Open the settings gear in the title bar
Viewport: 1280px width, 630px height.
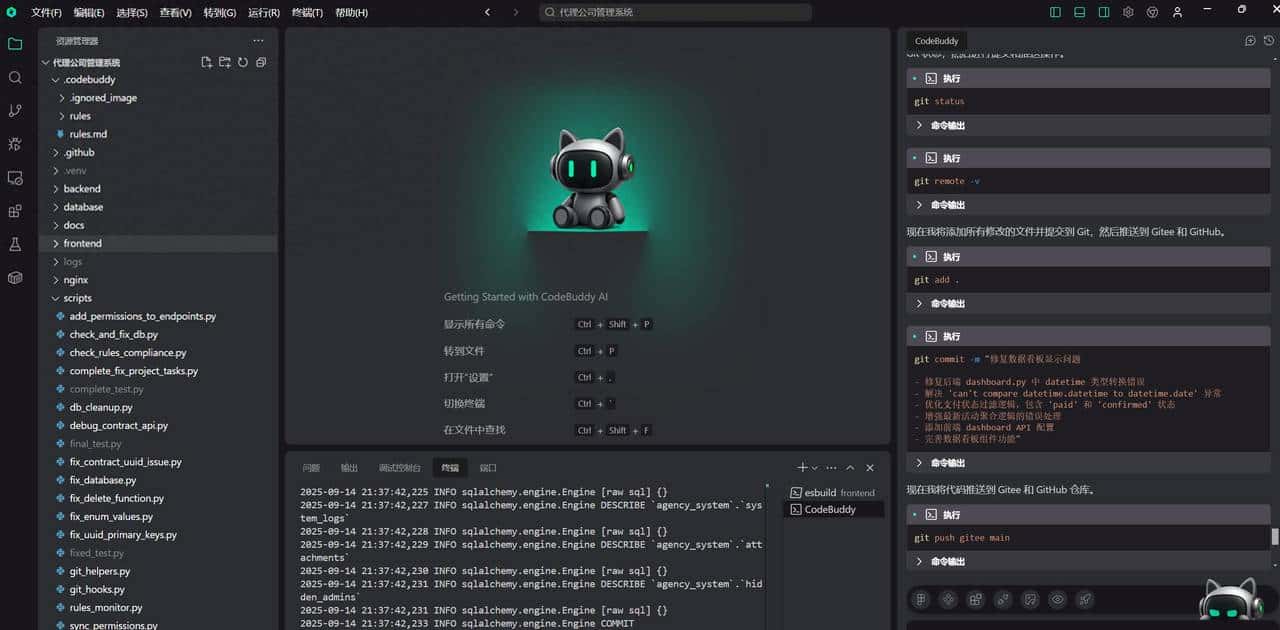point(1128,12)
